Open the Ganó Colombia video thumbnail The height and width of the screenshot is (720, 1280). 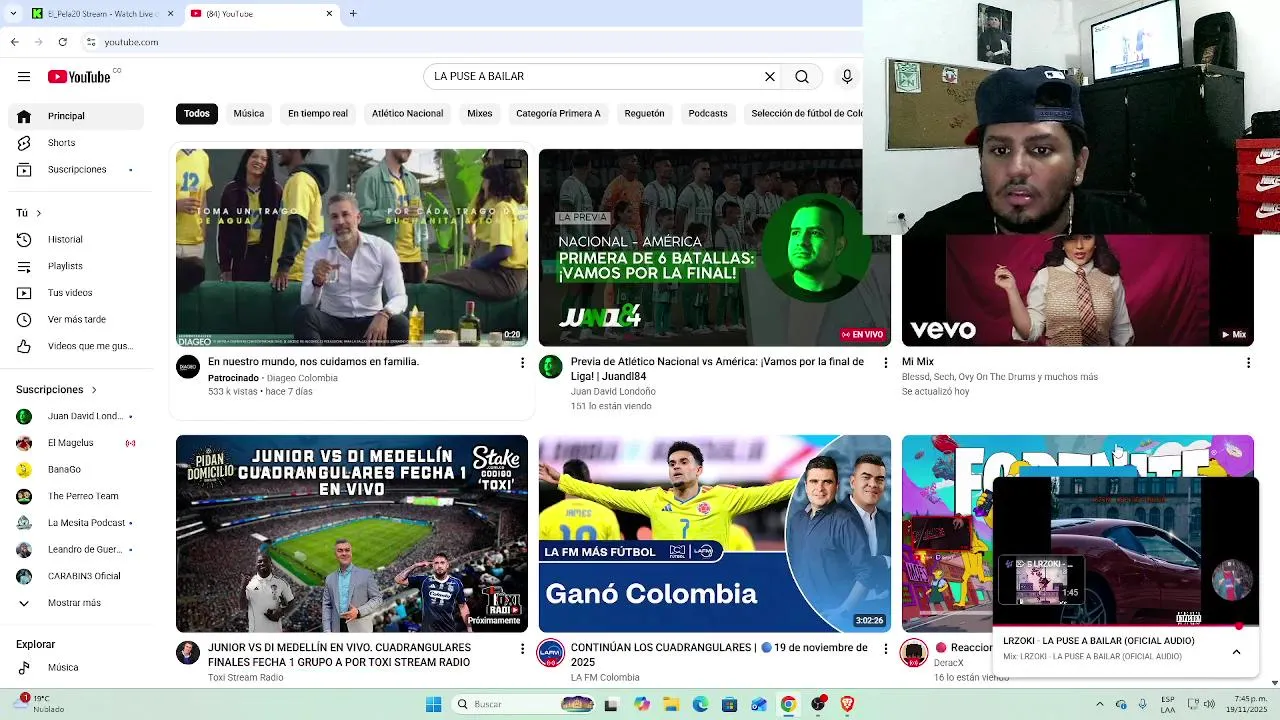tap(715, 534)
